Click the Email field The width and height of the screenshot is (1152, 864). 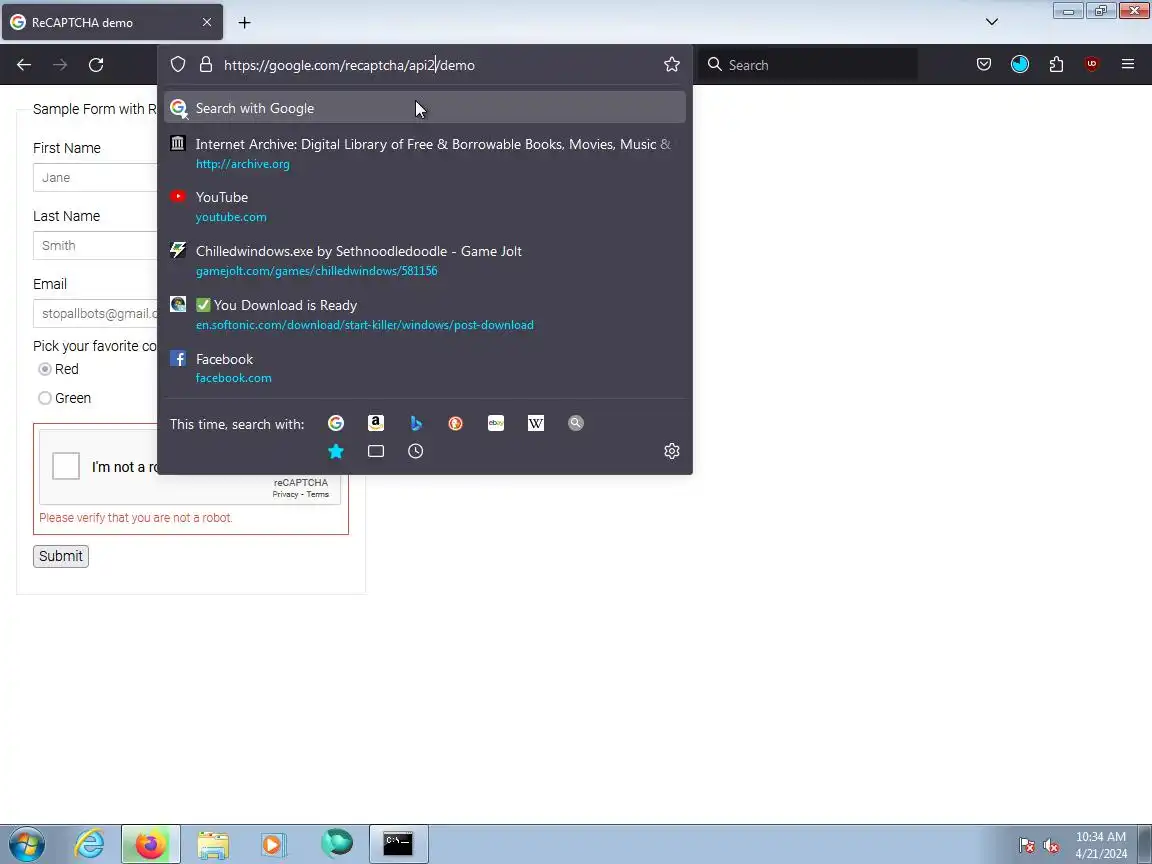click(x=96, y=314)
